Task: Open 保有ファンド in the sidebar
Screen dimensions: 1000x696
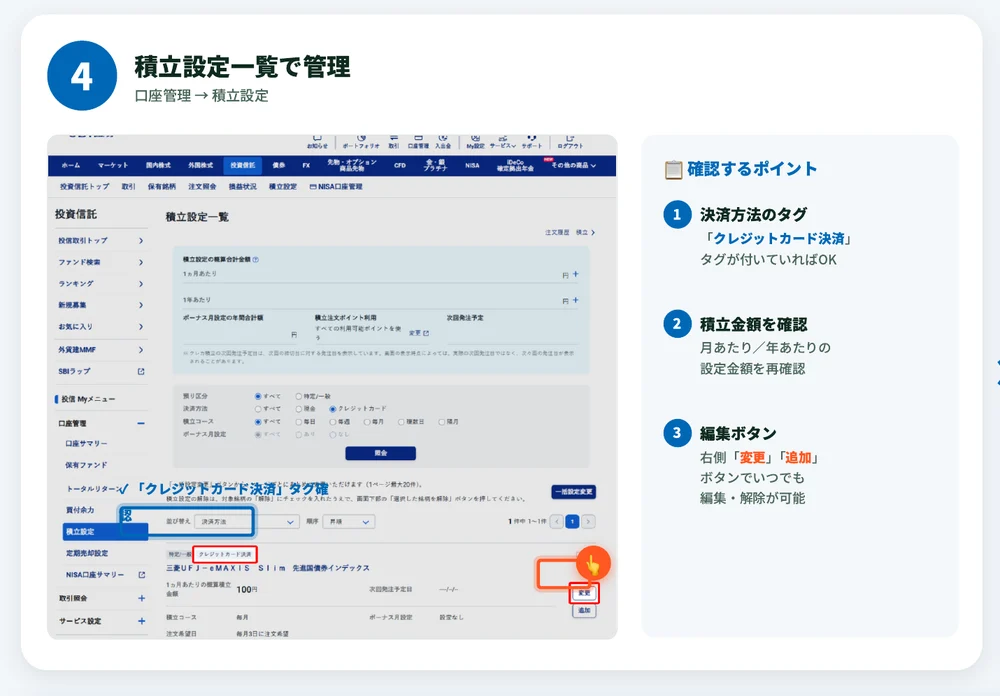Action: 86,465
